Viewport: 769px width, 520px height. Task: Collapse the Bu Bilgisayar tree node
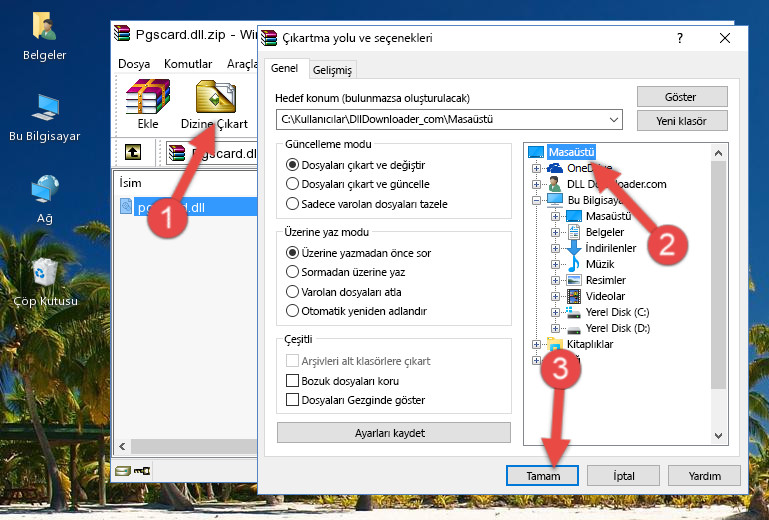tap(536, 200)
